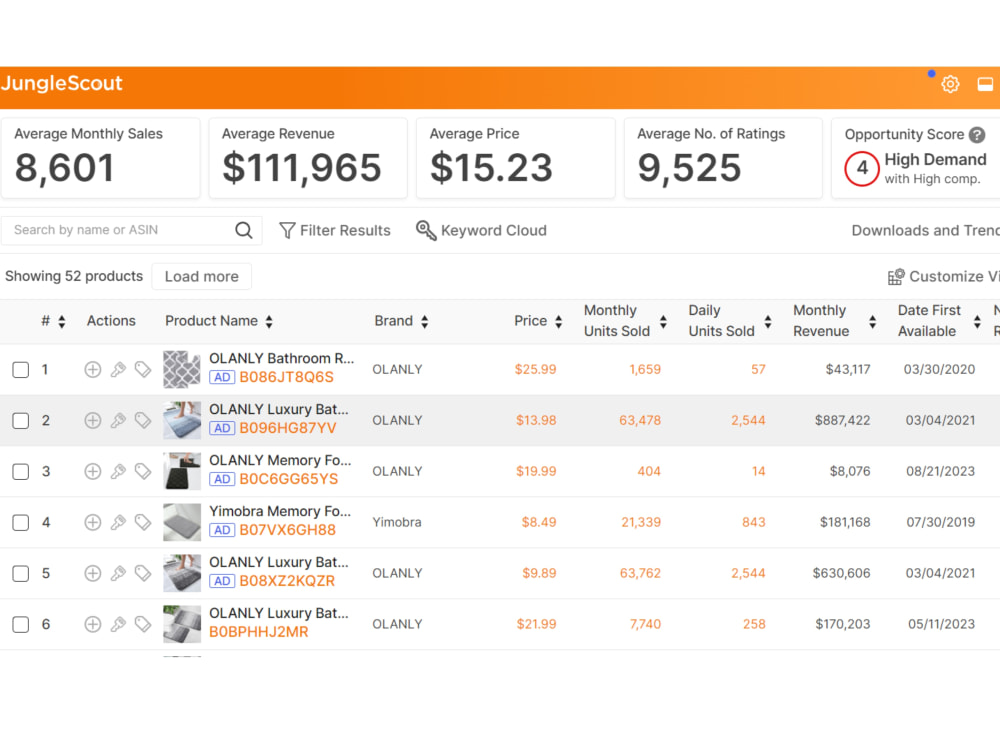Screen dimensions: 1000x750
Task: Click pin icon for Yimobra row 4
Action: [118, 522]
